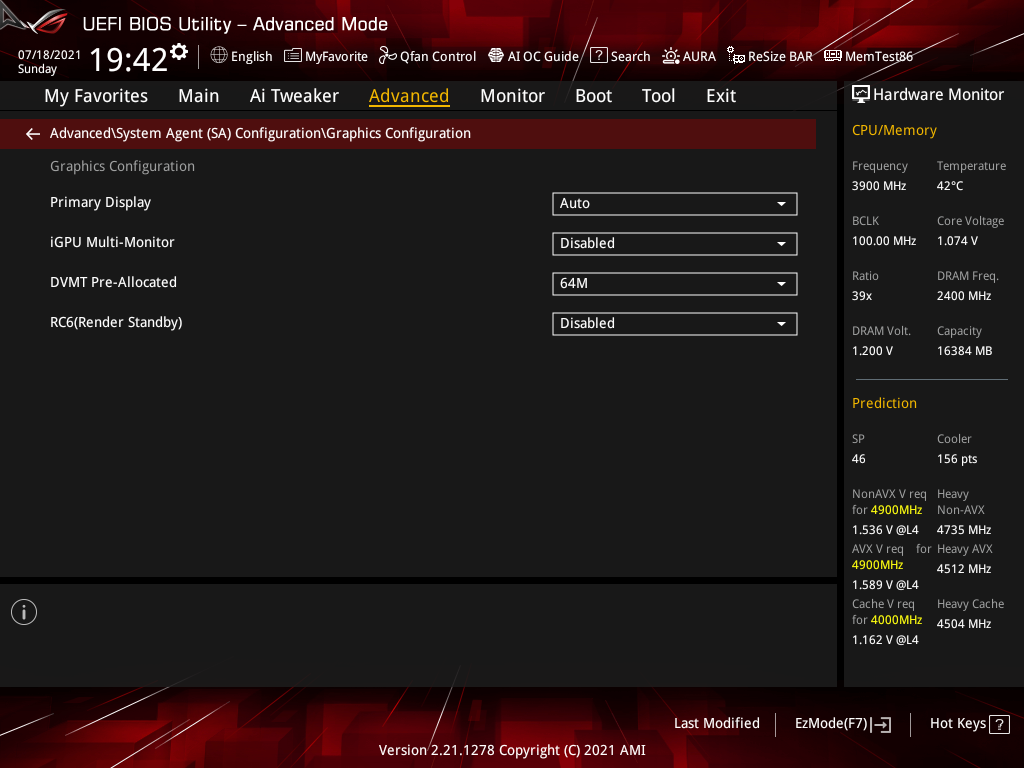
Task: Click the Last Modified button
Action: click(x=716, y=723)
